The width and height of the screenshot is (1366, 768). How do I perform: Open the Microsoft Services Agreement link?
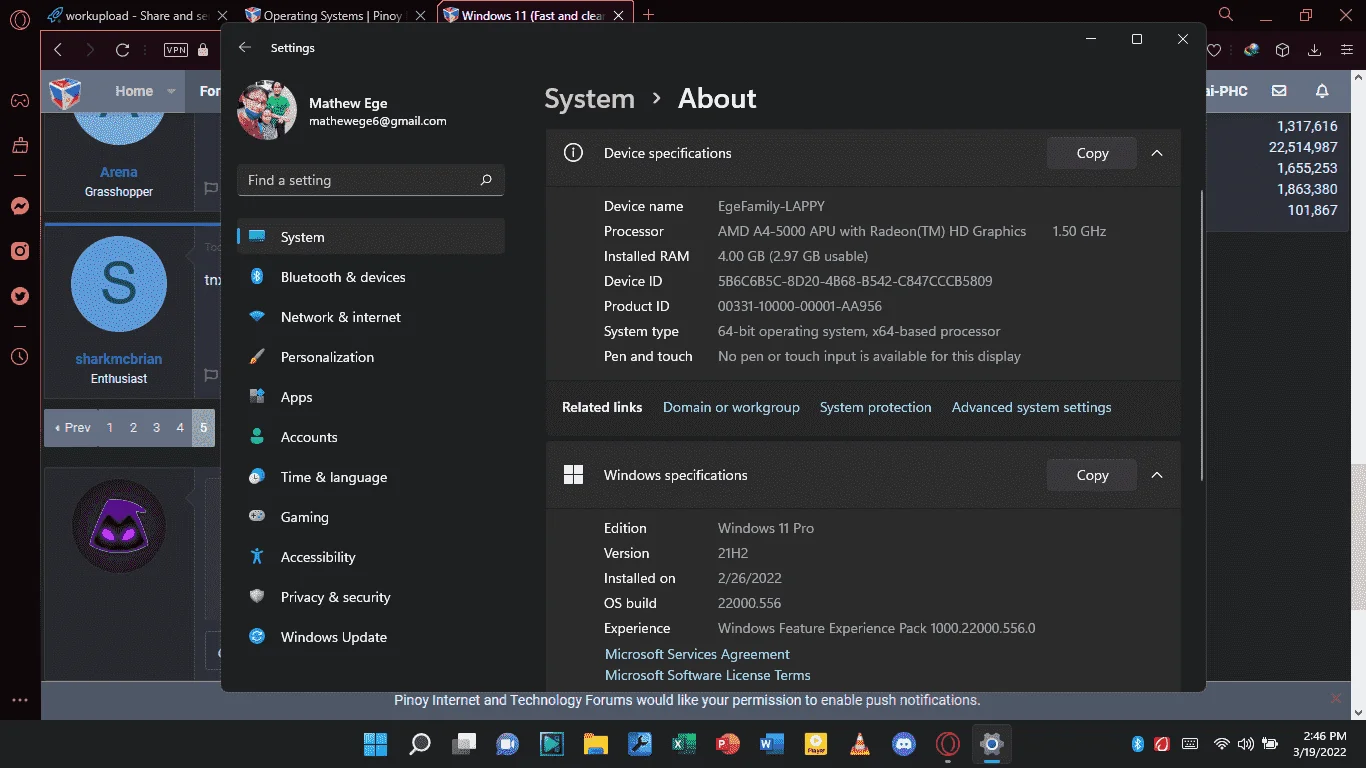coord(697,654)
